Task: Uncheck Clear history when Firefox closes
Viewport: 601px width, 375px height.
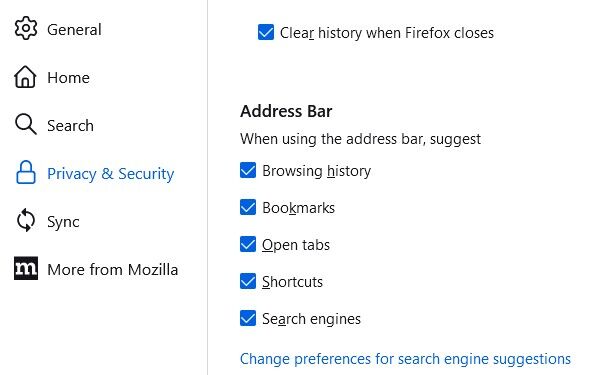Action: pyautogui.click(x=266, y=32)
